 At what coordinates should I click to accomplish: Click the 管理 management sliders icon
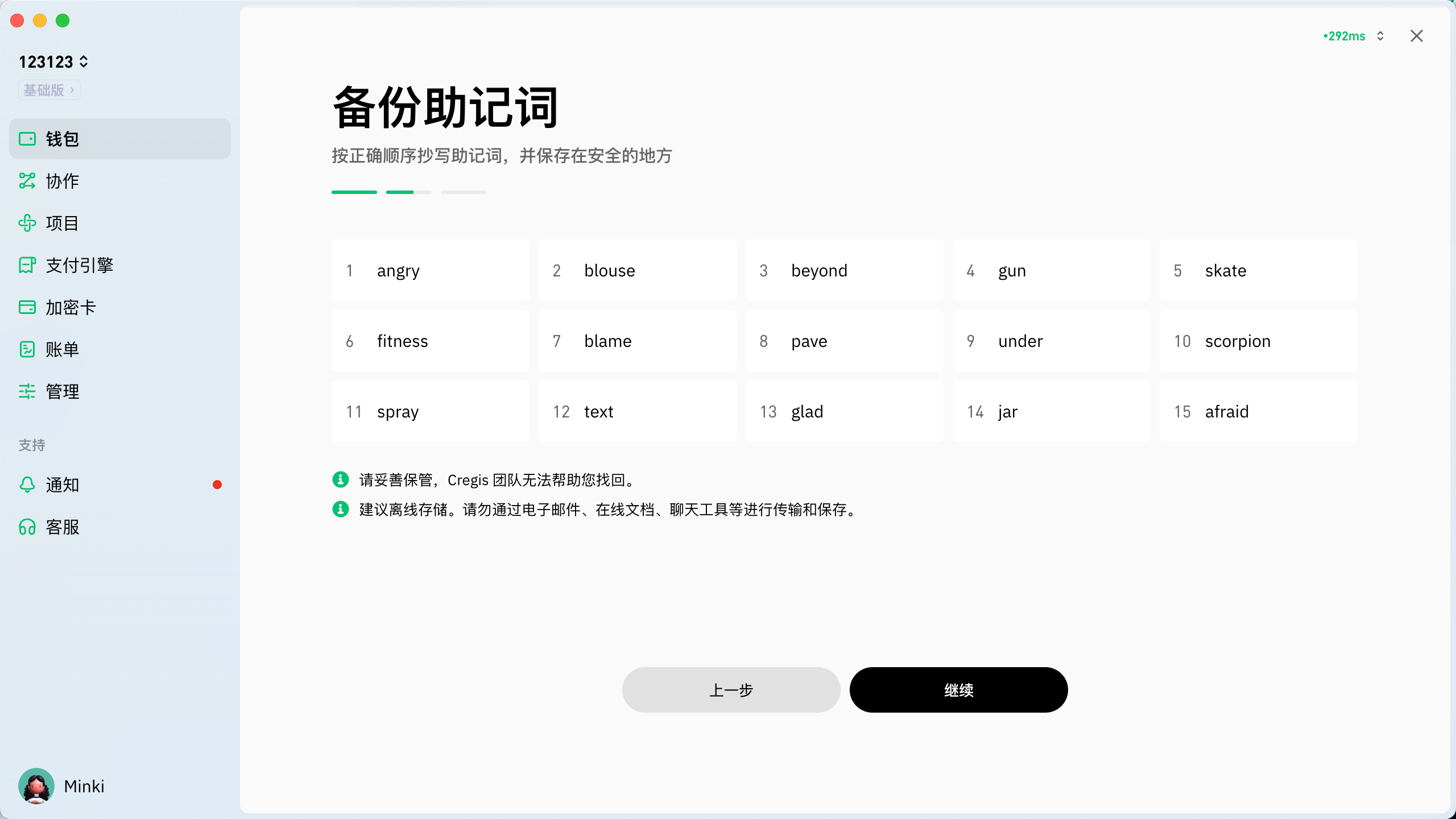(27, 391)
